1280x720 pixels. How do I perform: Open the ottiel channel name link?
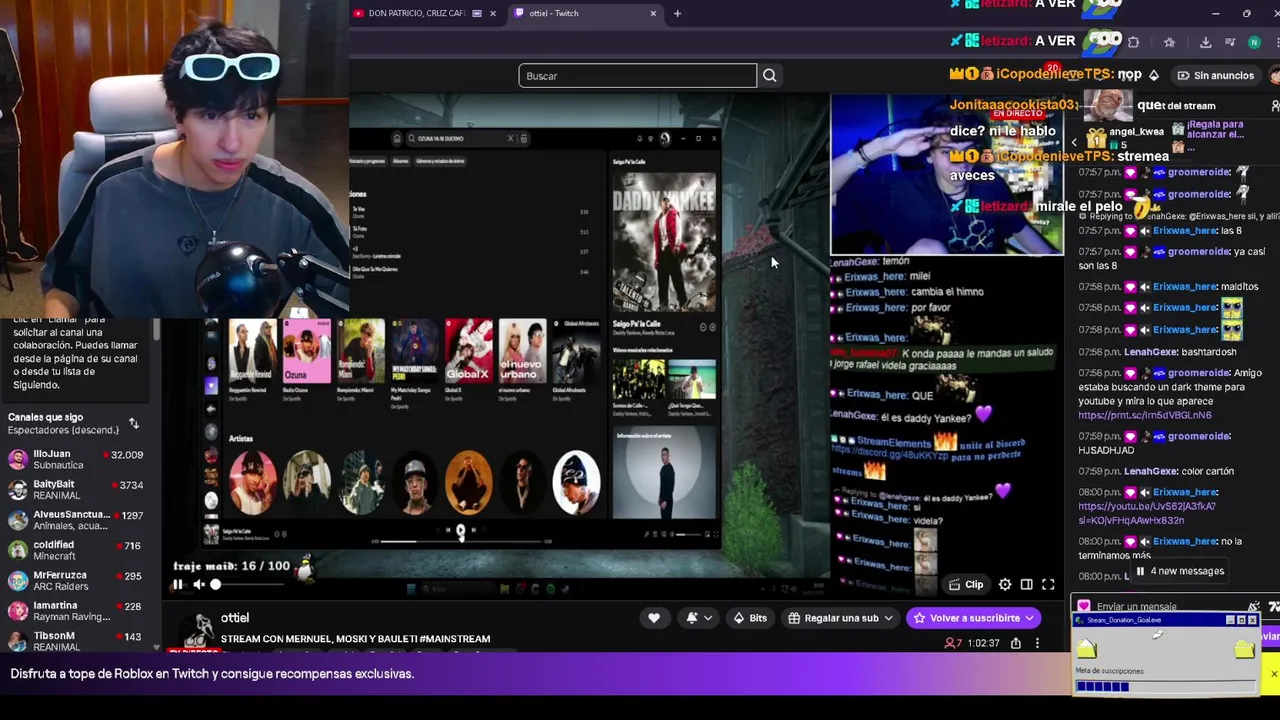[235, 618]
